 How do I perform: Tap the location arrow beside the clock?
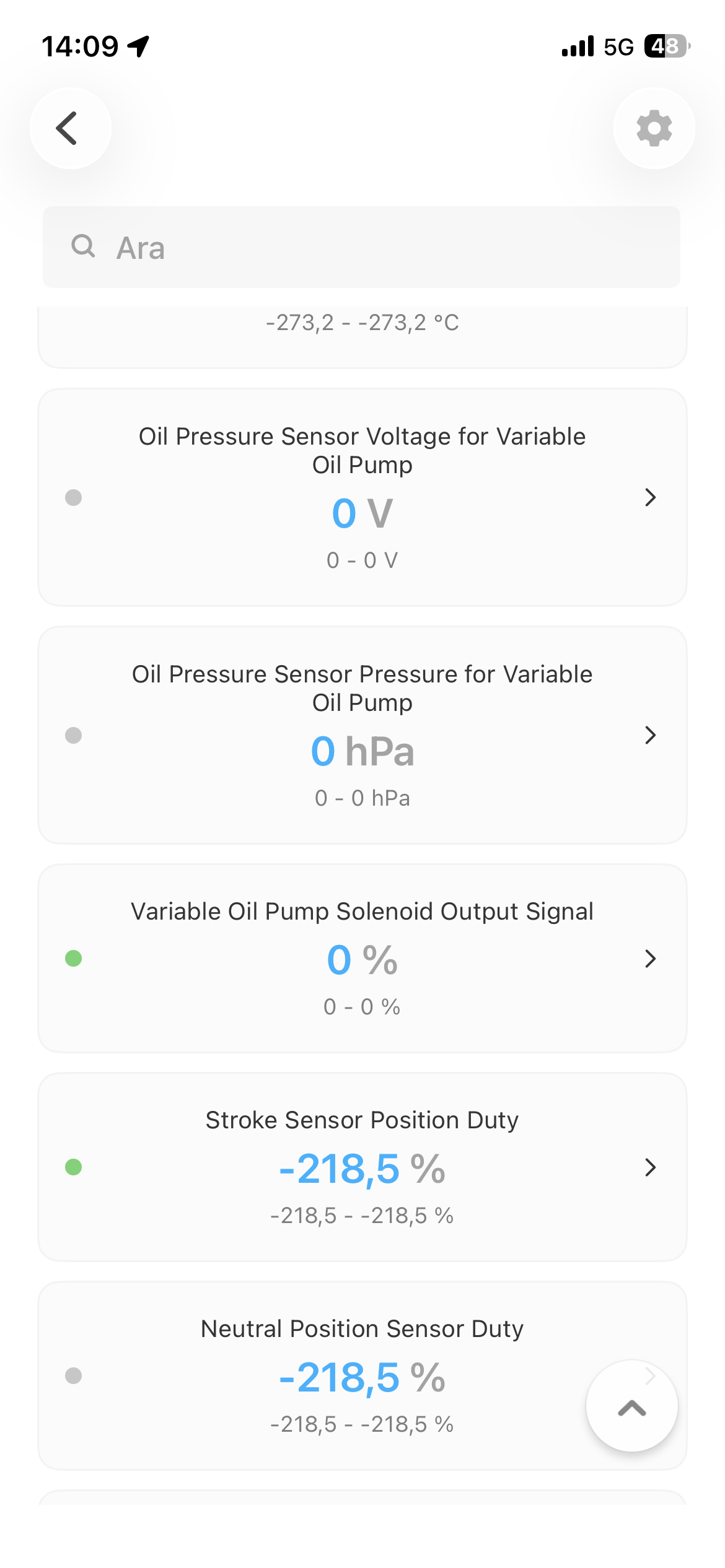139,46
